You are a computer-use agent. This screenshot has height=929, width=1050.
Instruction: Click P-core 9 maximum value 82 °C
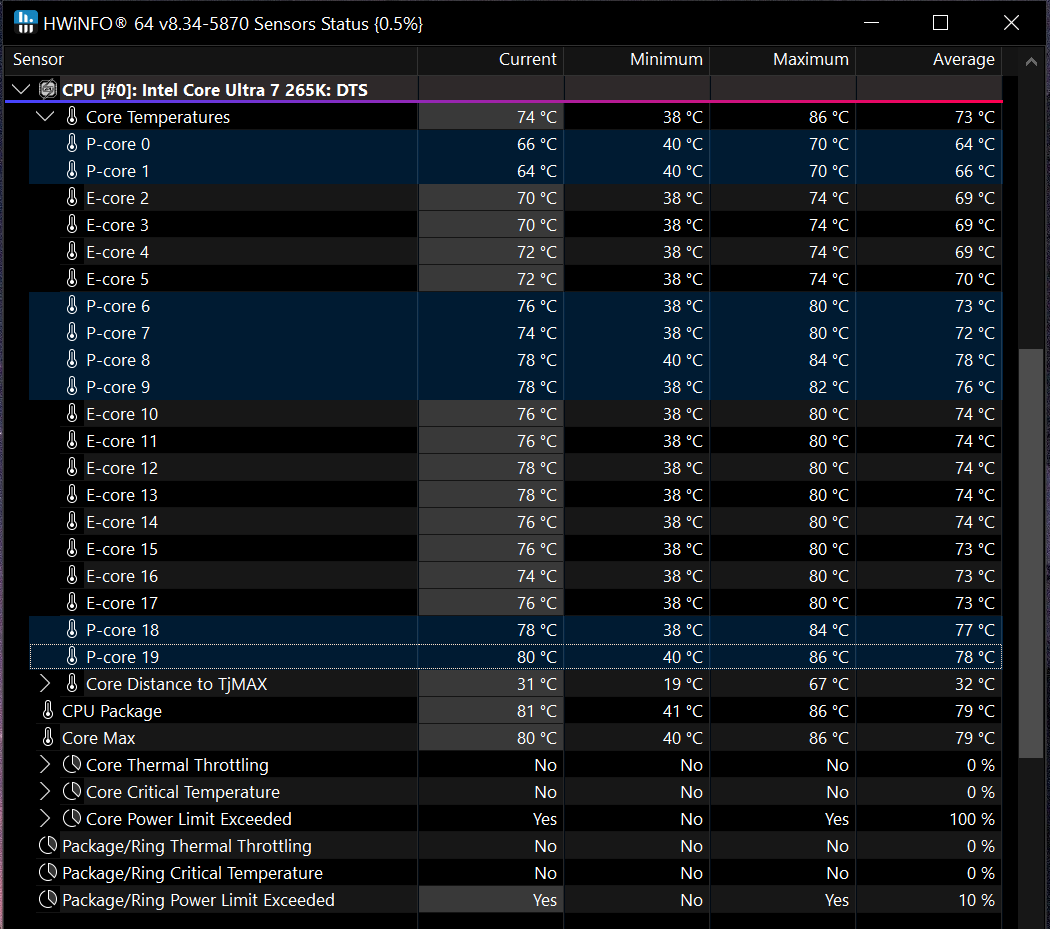[x=828, y=386]
